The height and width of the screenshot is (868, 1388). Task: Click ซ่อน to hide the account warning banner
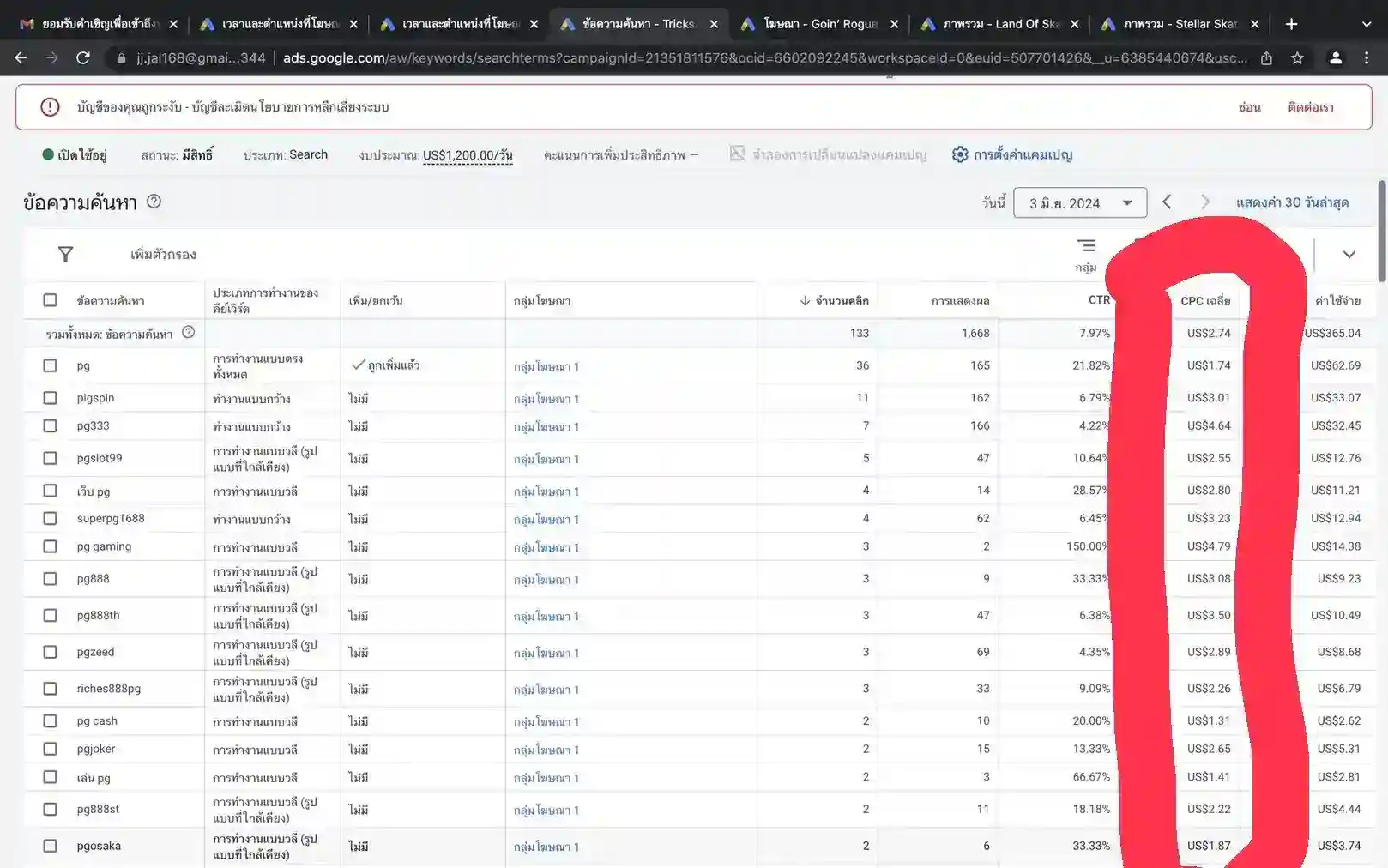click(x=1250, y=106)
